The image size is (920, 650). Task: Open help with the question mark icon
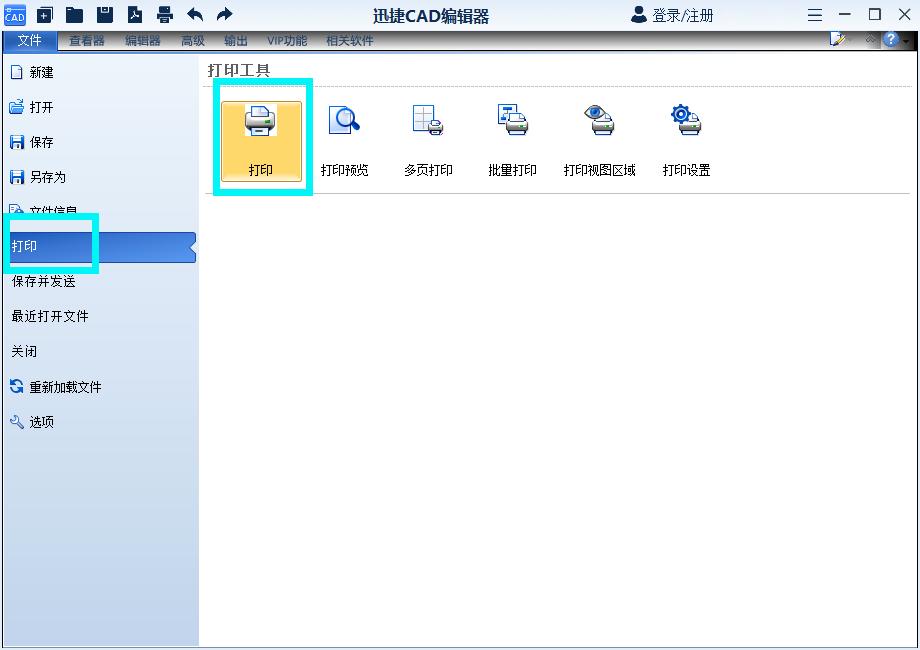coord(891,39)
